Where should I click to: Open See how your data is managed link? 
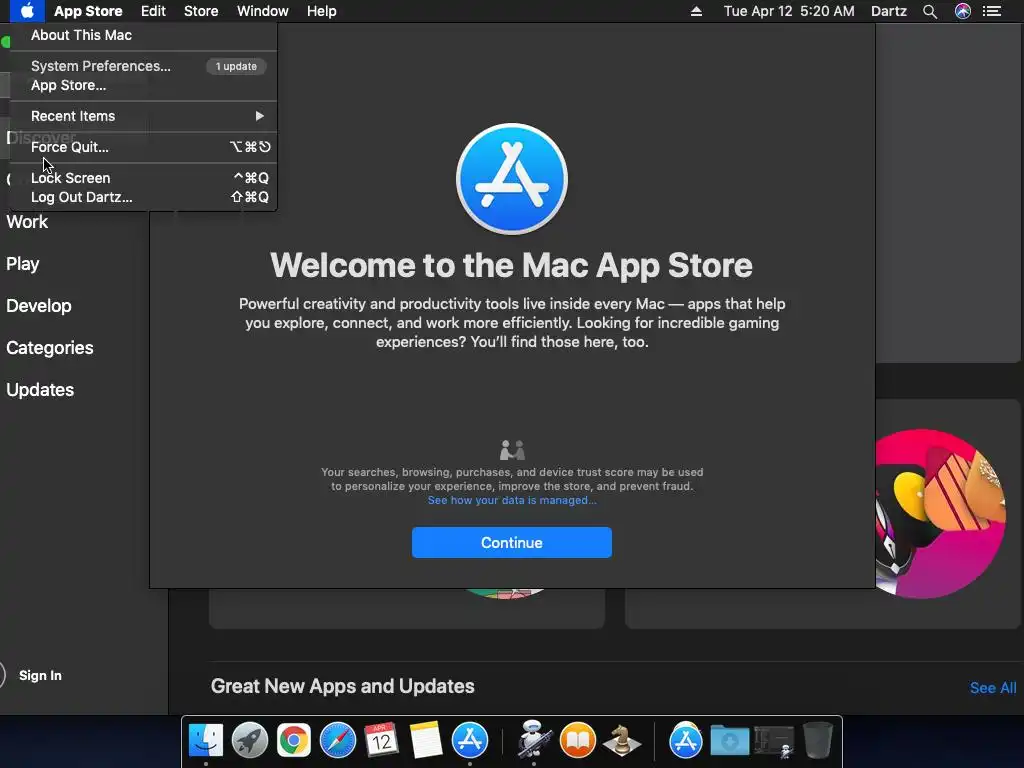coord(512,500)
